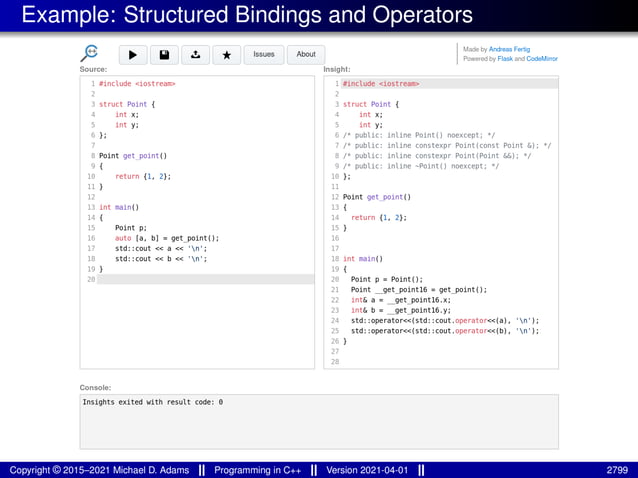Click the Console output area

319,421
